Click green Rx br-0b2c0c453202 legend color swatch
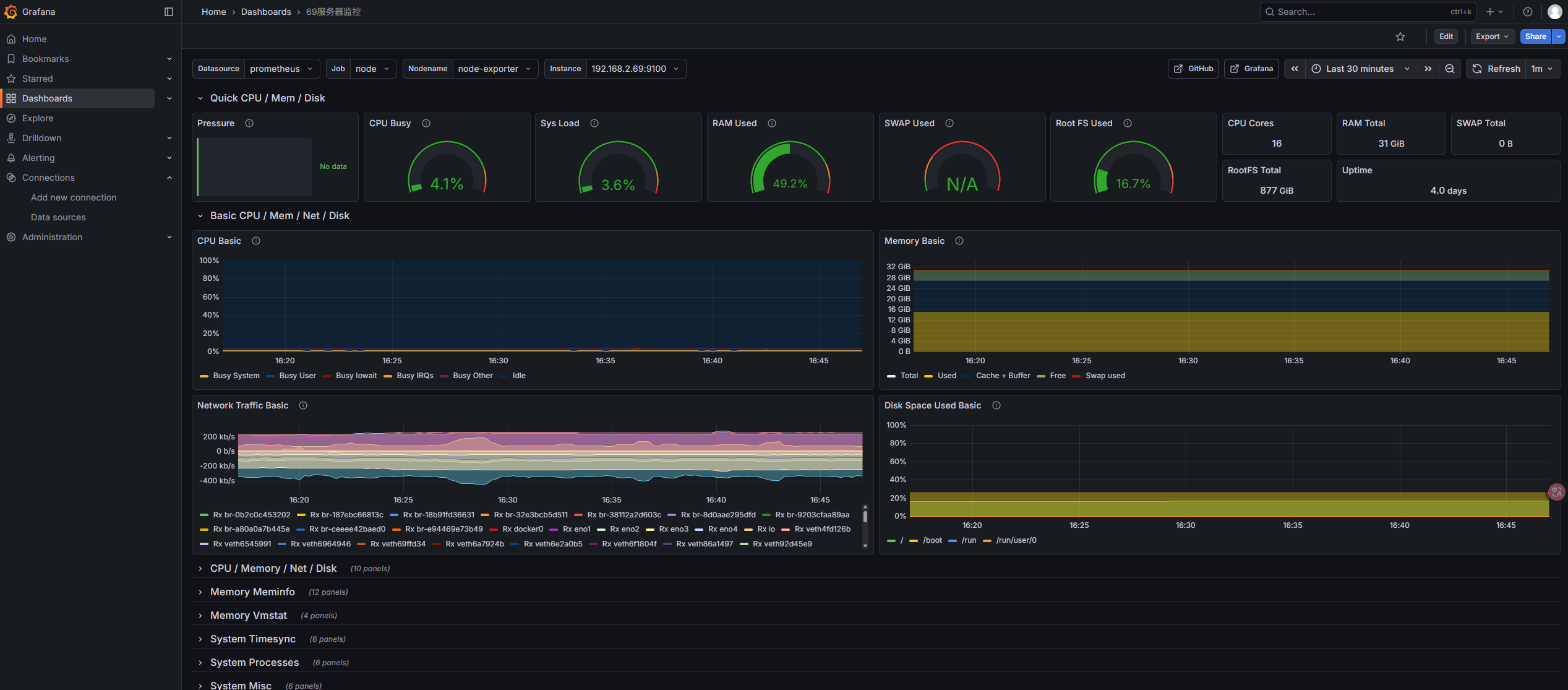The image size is (1568, 690). (204, 515)
